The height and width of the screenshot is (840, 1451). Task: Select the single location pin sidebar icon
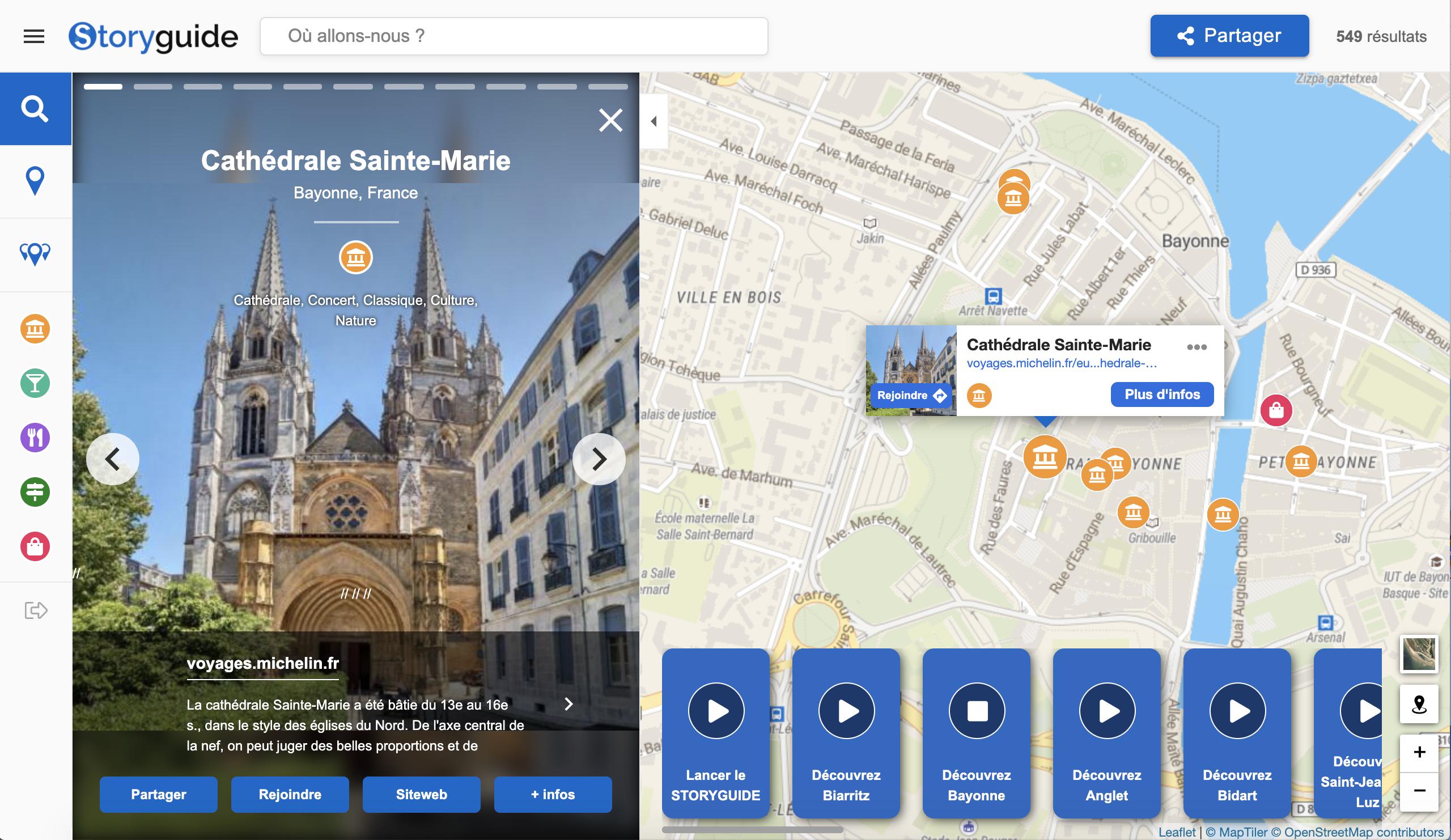click(35, 181)
